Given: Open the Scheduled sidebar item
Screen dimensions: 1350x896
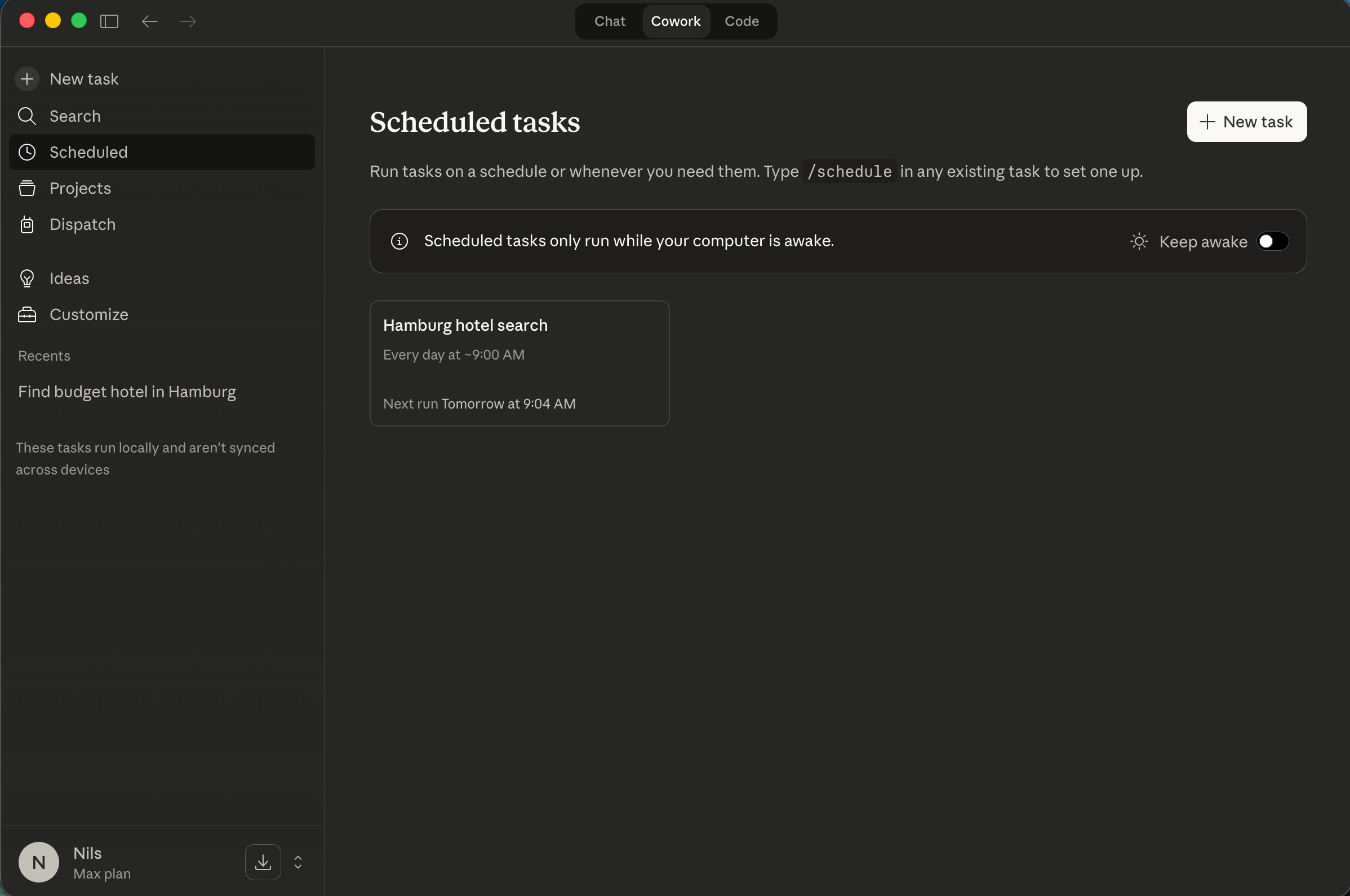Looking at the screenshot, I should pyautogui.click(x=162, y=152).
